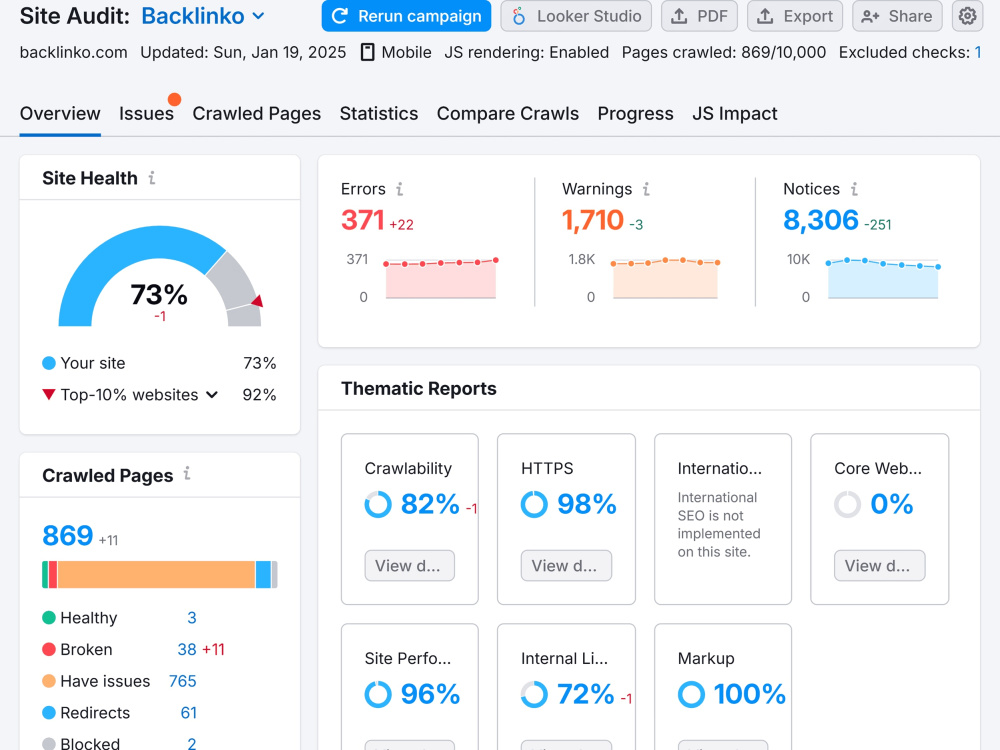Click the Rerun campaign button
Viewport: 1000px width, 750px height.
click(x=406, y=16)
